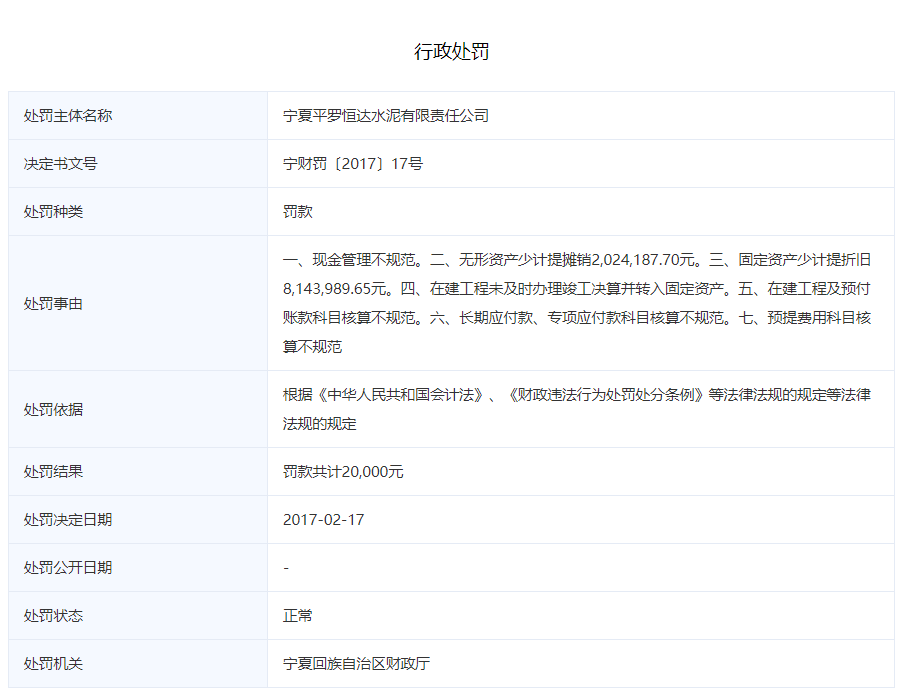Click the 处罚种类 row label

[53, 212]
